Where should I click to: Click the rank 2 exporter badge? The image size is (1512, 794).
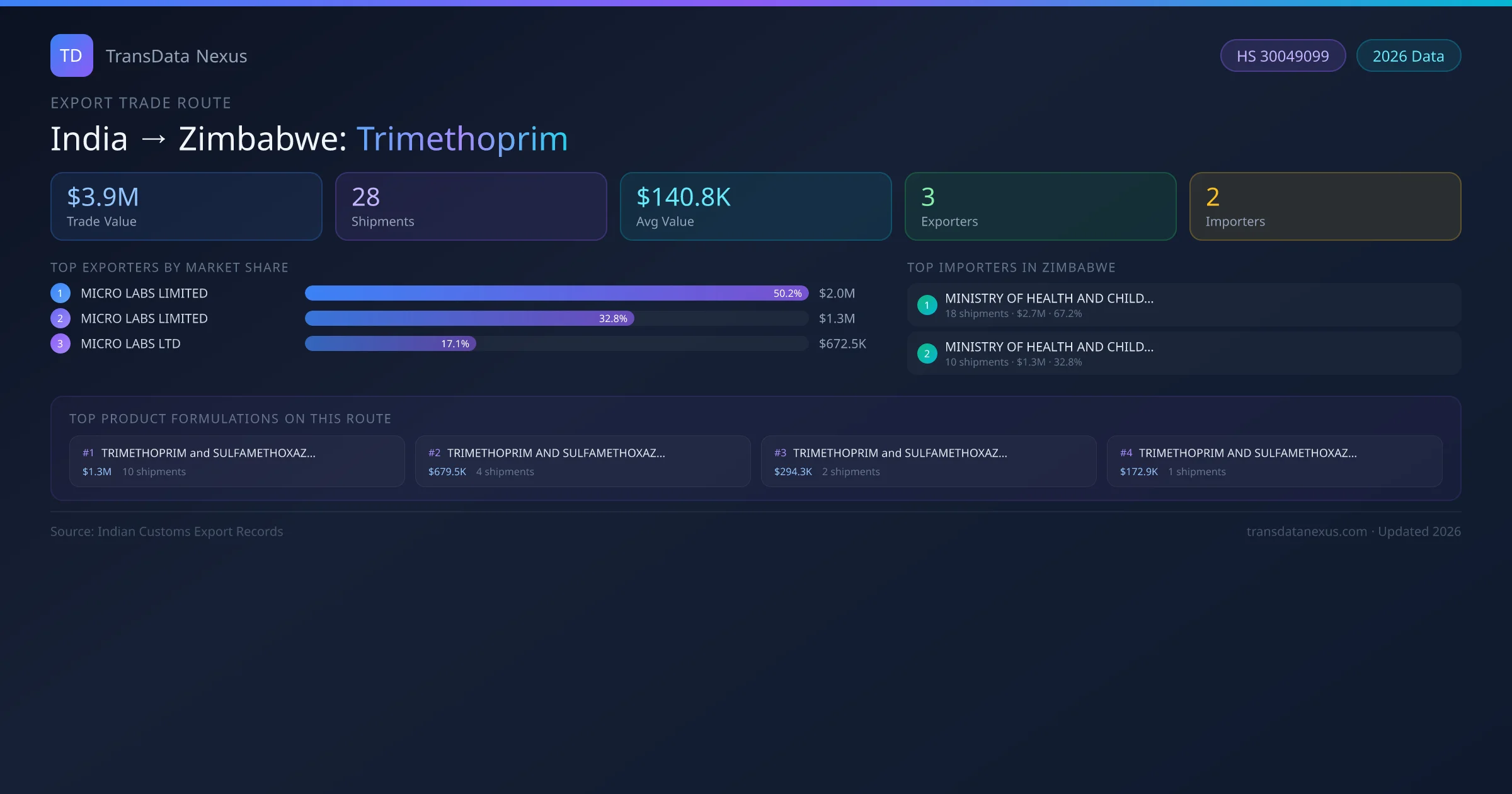coord(60,318)
